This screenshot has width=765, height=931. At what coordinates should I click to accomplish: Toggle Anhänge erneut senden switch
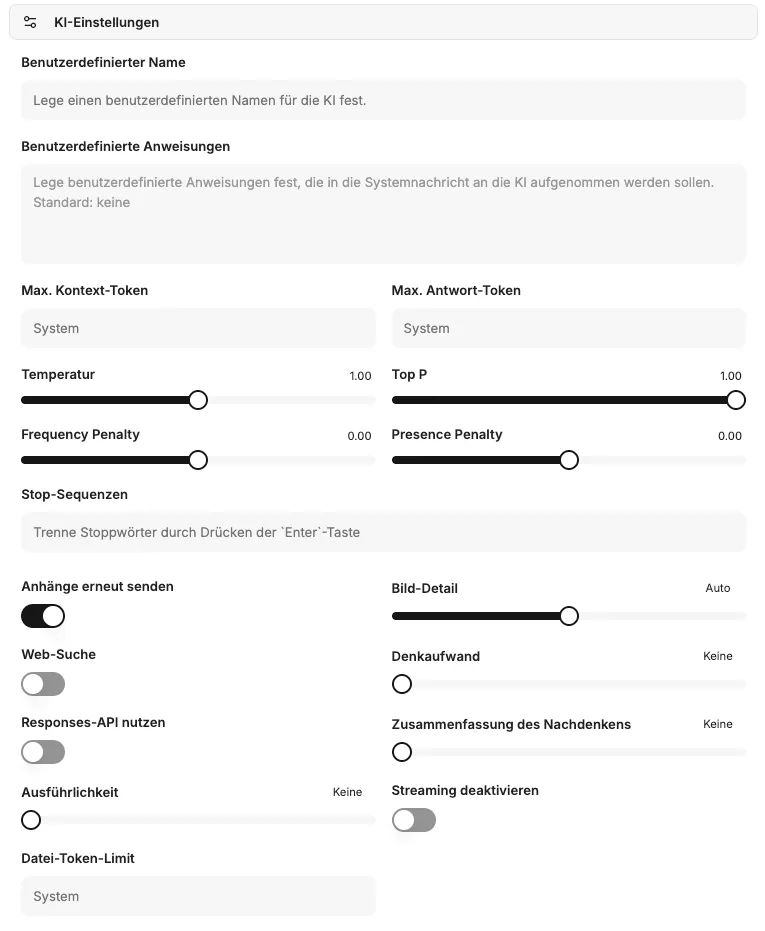tap(43, 616)
